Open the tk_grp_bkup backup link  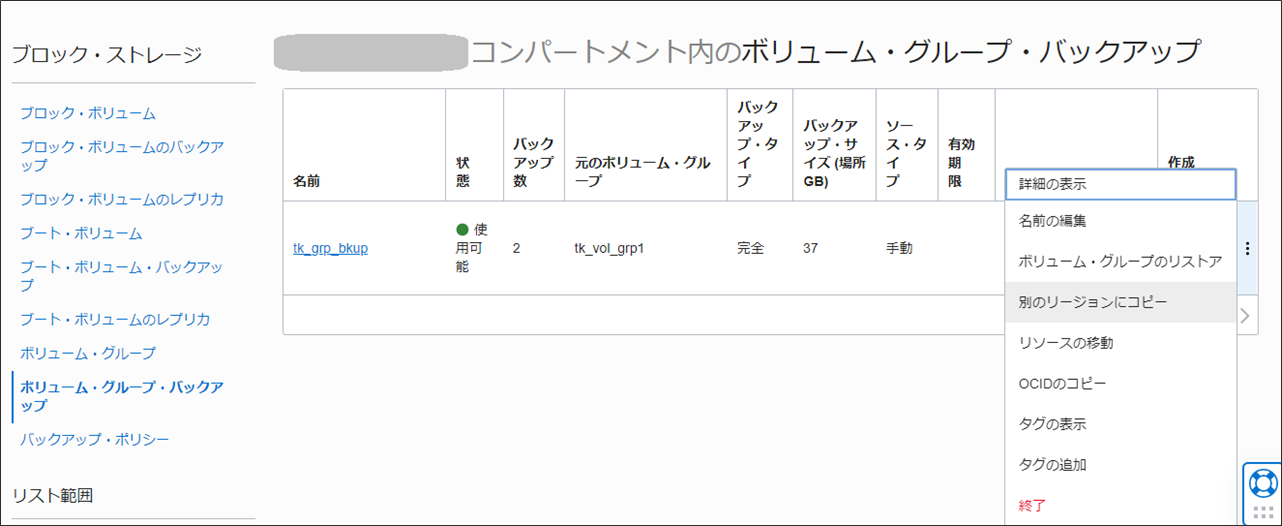coord(330,248)
